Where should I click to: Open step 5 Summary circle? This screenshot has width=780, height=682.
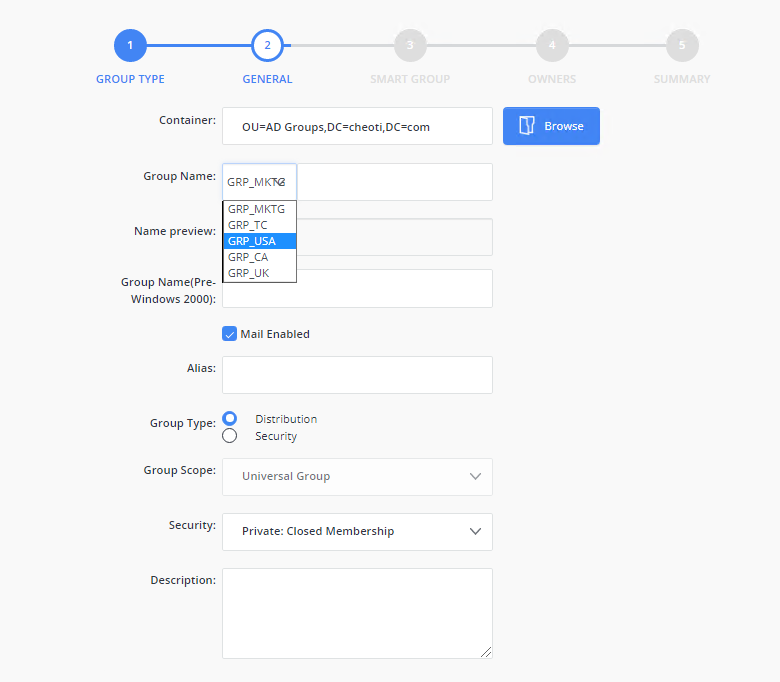[x=682, y=45]
